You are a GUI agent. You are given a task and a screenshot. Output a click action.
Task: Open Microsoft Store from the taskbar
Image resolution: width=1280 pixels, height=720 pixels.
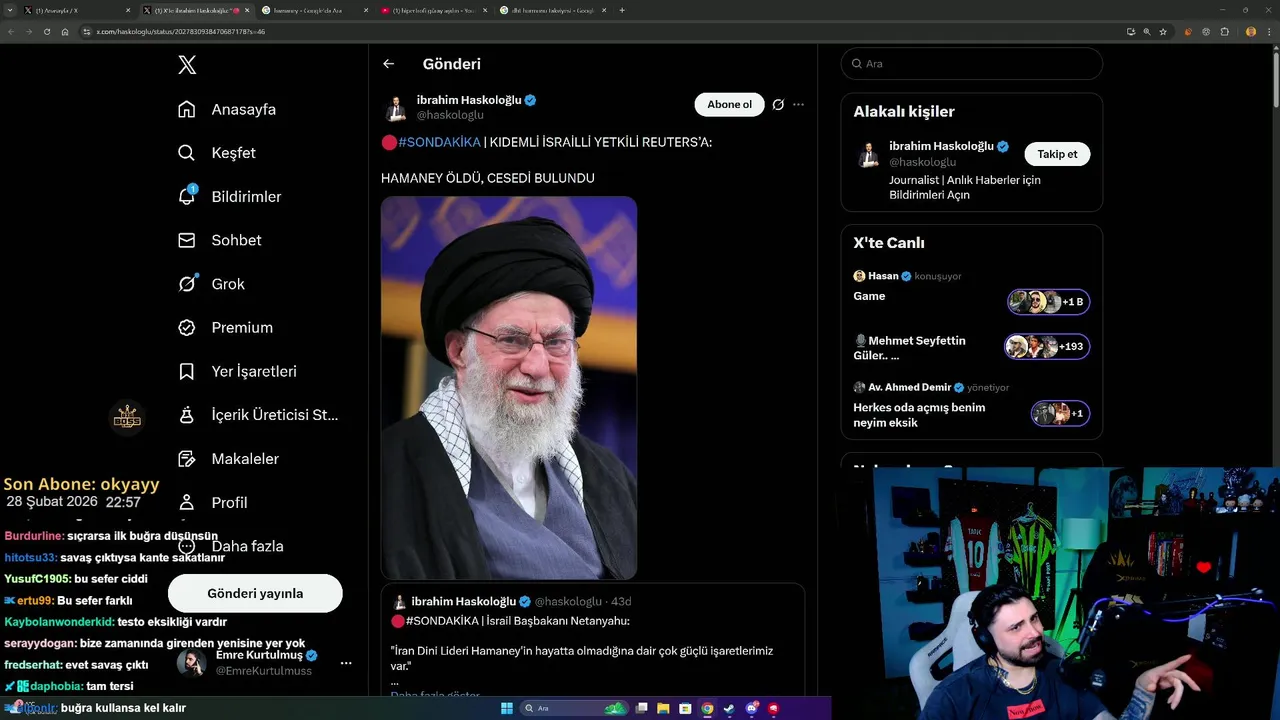pyautogui.click(x=686, y=709)
